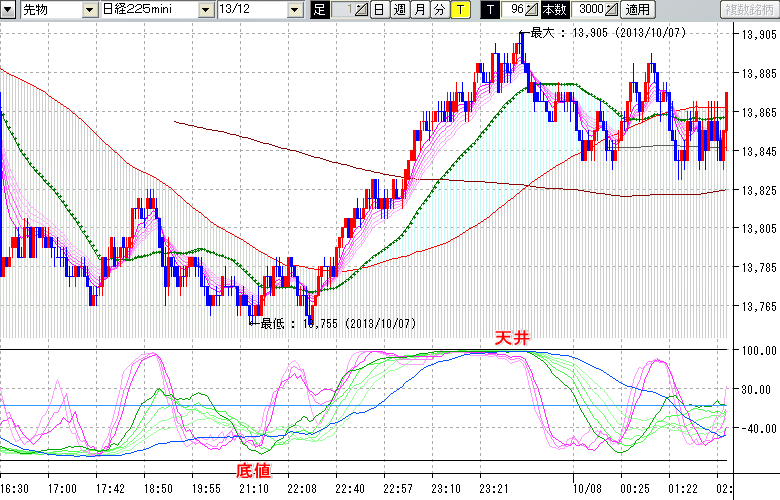This screenshot has height=500, width=780.
Task: Switch to the 月 monthly chart timeframe
Action: click(x=419, y=10)
